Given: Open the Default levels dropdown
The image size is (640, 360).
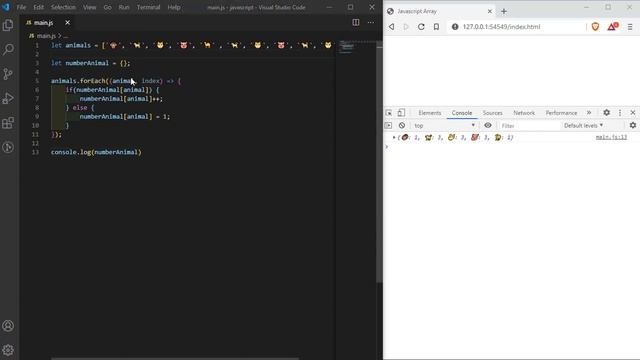Looking at the screenshot, I should [x=584, y=126].
